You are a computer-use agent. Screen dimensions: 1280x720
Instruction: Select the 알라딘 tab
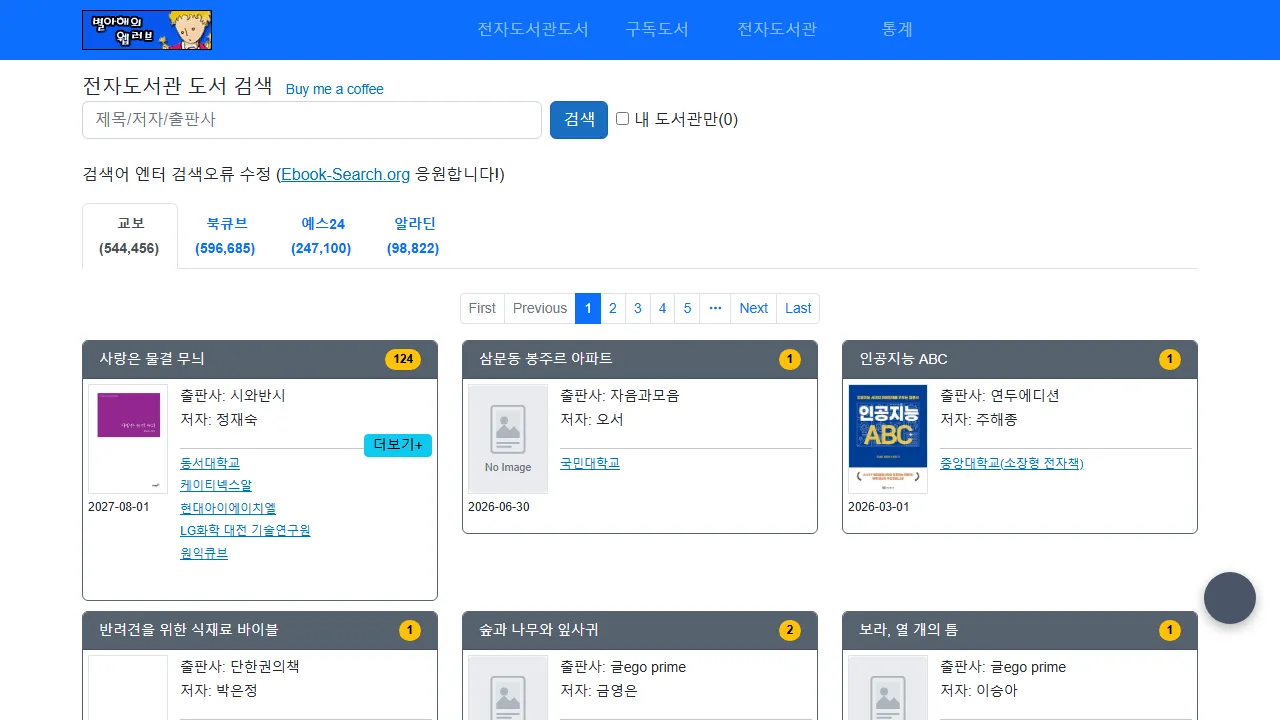pyautogui.click(x=413, y=236)
